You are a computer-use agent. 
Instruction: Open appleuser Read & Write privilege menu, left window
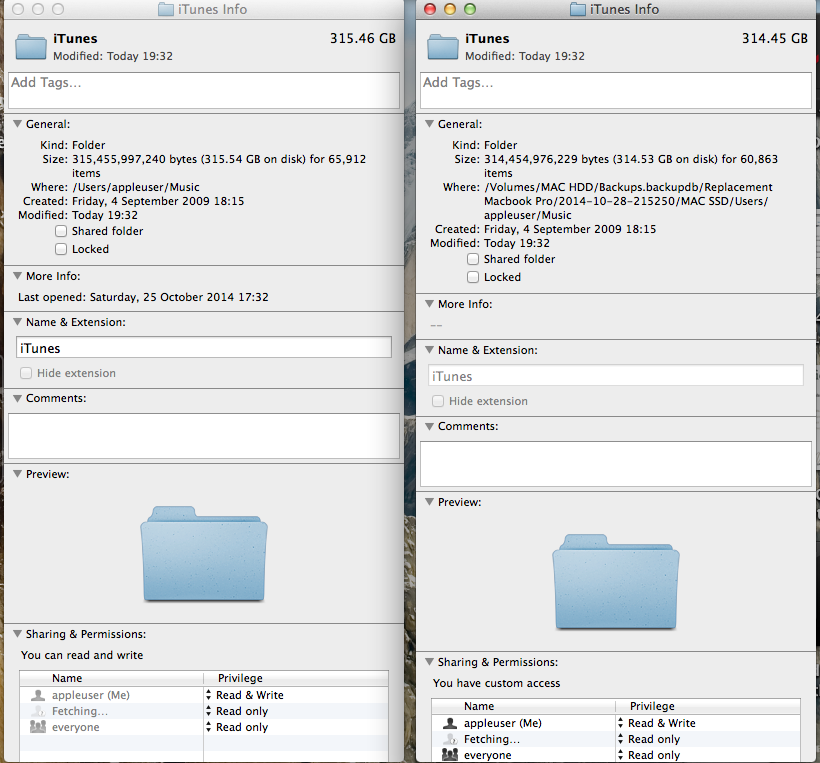point(245,695)
